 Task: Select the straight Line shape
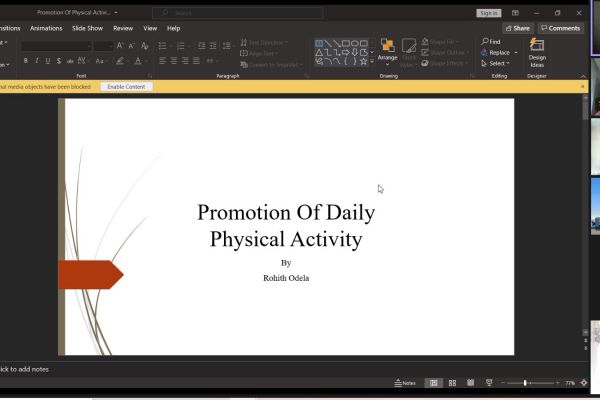328,43
